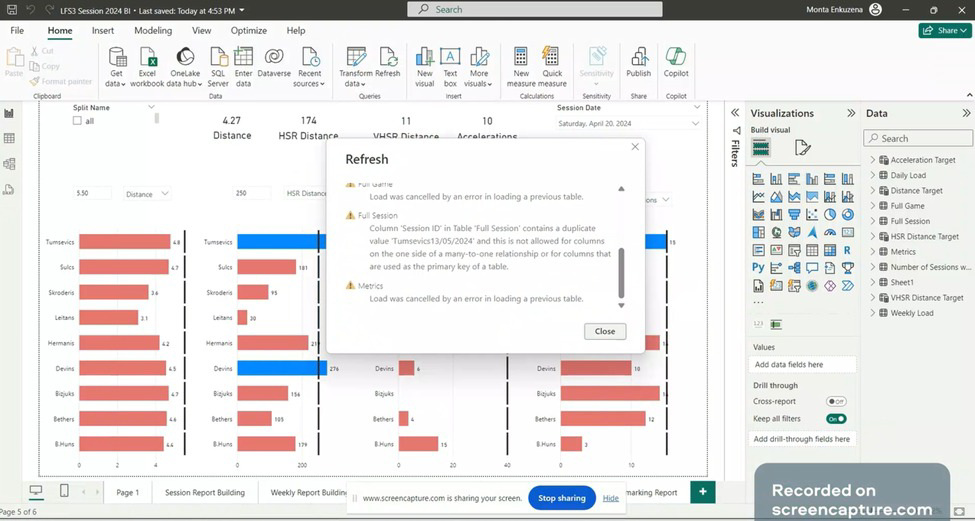Select the SQL Server data source
Screen dimensions: 975x521
[218, 67]
